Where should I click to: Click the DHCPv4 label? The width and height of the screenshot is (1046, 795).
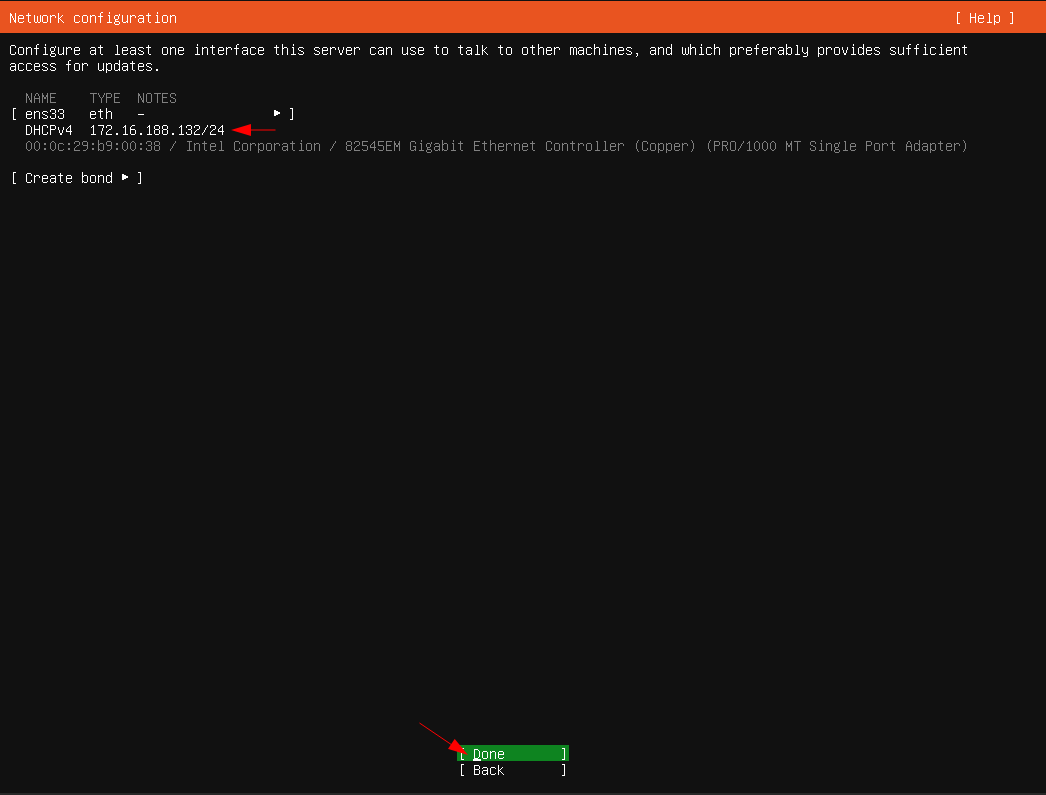[48, 130]
